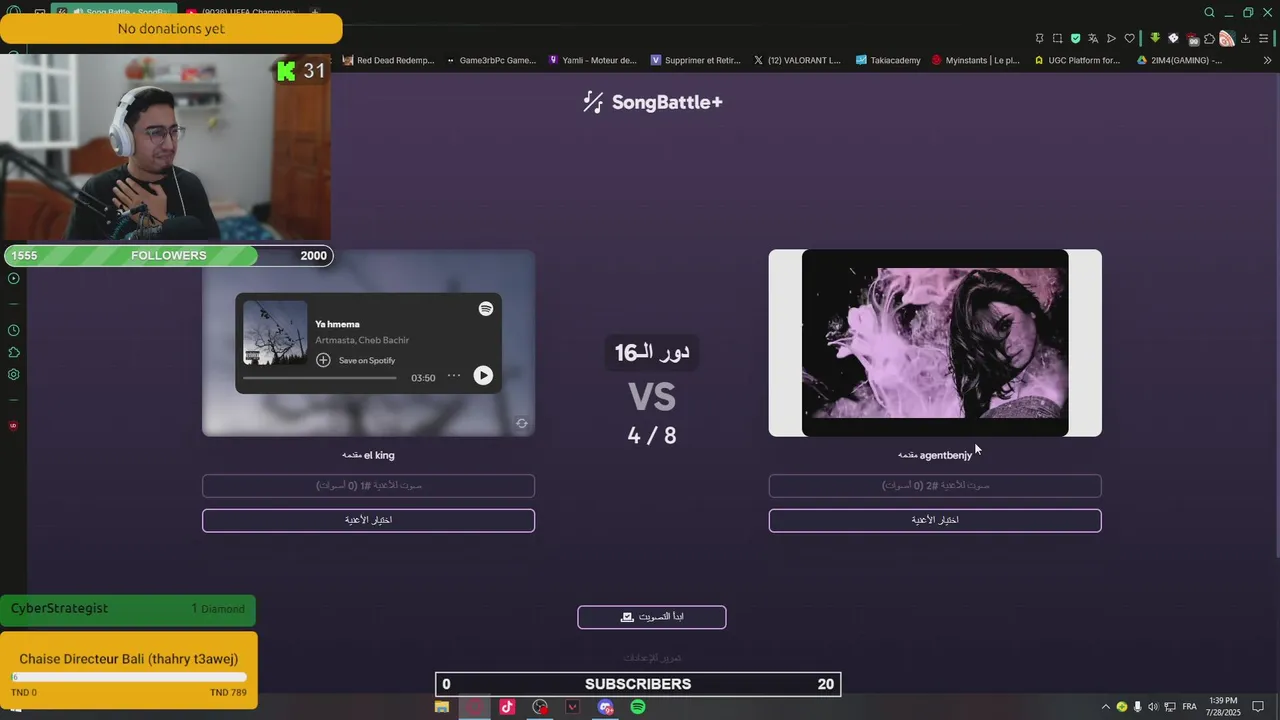
Task: Open the extension with 99 badge
Action: click(x=1192, y=39)
